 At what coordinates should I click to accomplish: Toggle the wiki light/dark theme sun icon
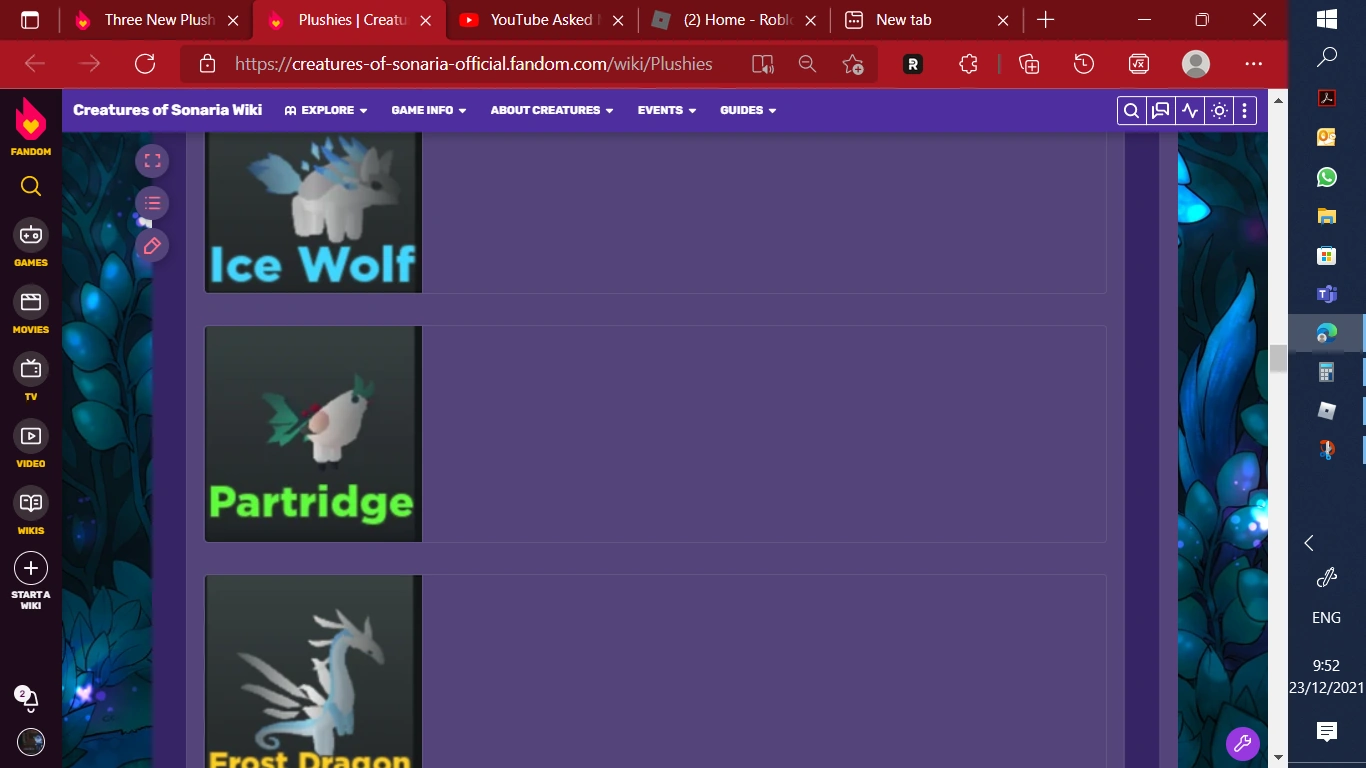1218,110
